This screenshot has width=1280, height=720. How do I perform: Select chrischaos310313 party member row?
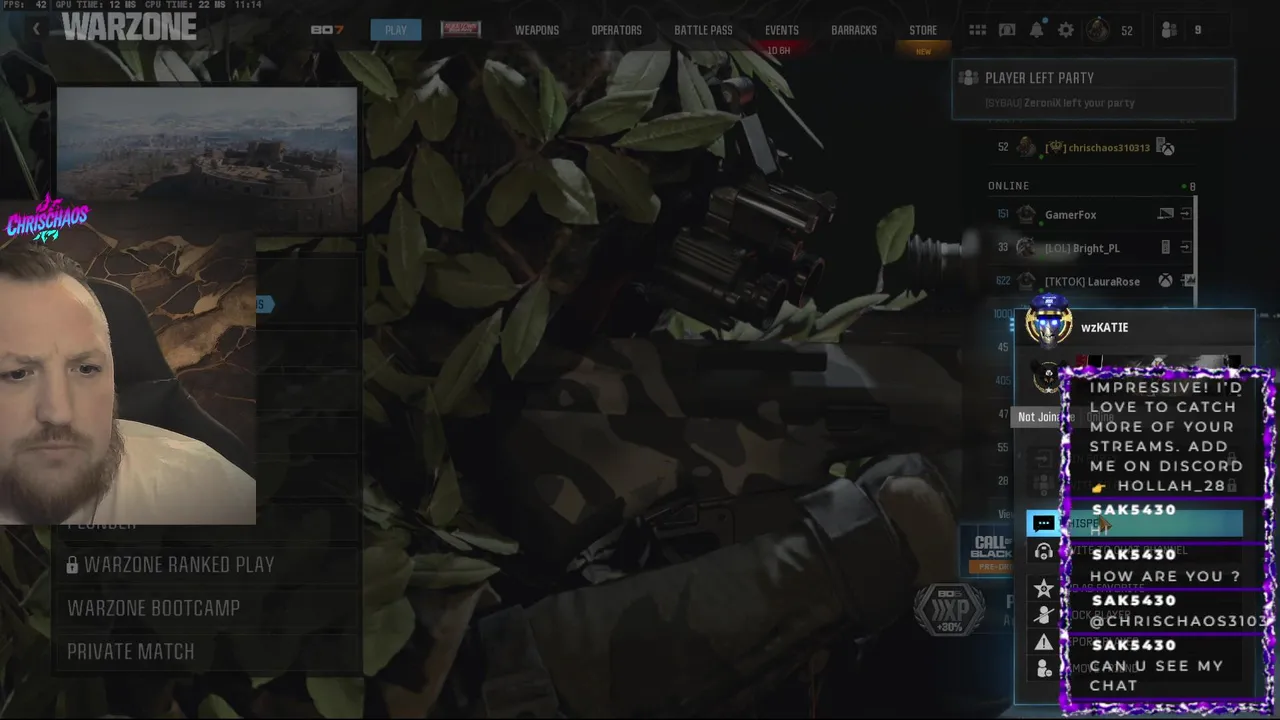click(1093, 147)
